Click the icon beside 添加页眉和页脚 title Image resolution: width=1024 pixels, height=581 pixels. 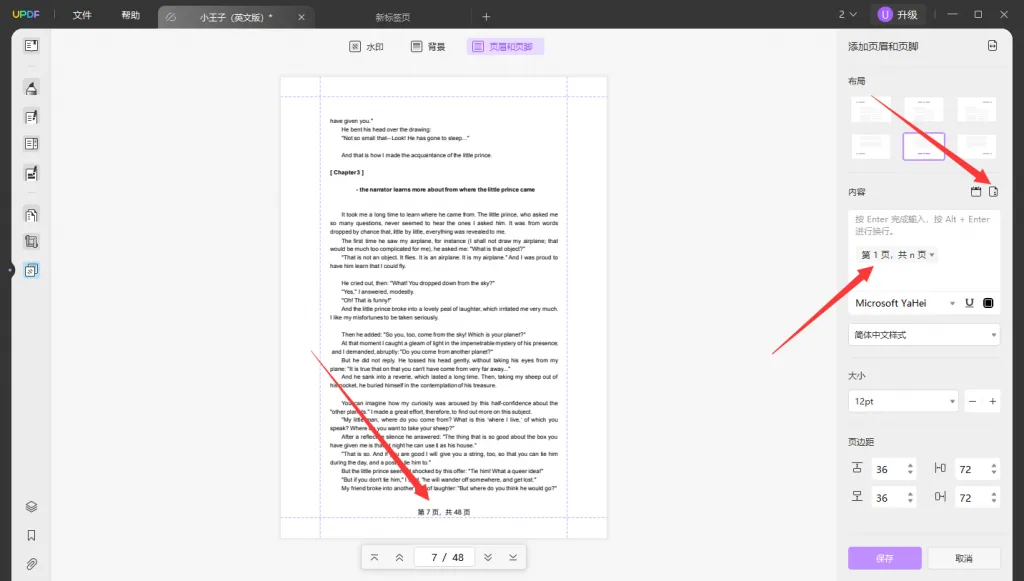tap(992, 46)
